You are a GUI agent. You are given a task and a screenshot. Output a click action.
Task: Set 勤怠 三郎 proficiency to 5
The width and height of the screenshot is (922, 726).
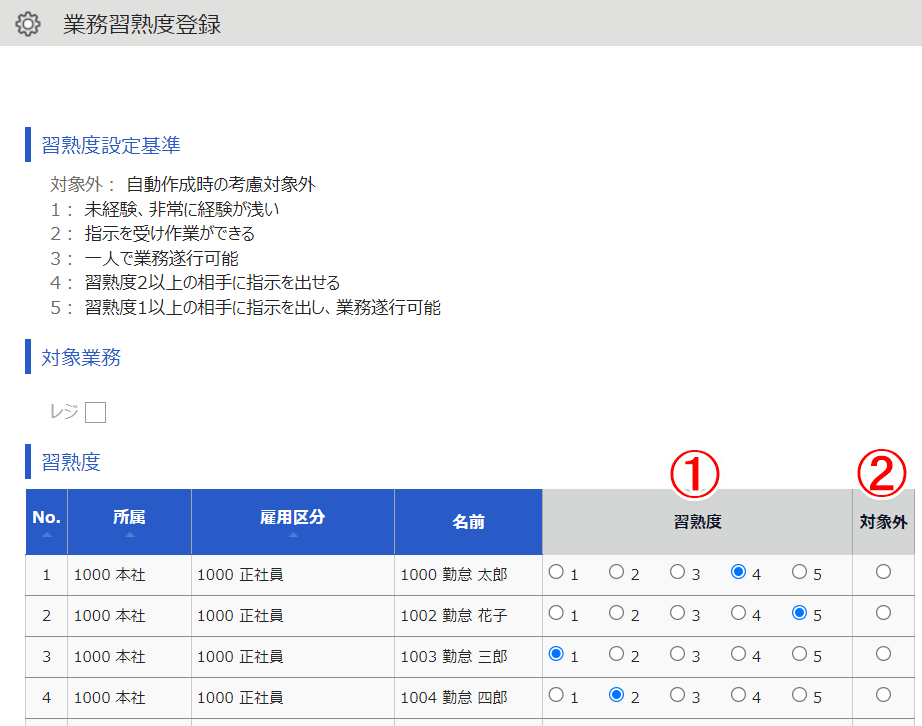799,654
